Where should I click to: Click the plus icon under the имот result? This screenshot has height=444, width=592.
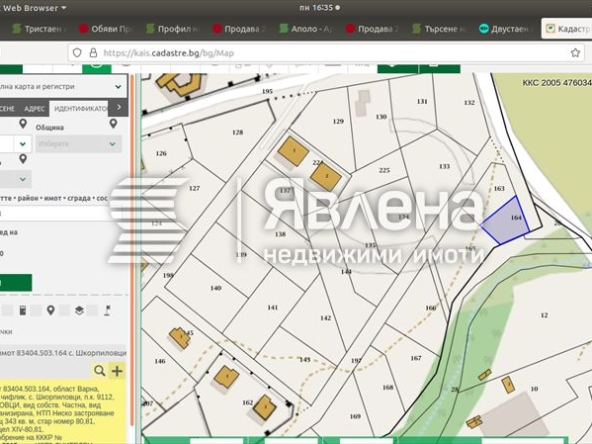117,371
